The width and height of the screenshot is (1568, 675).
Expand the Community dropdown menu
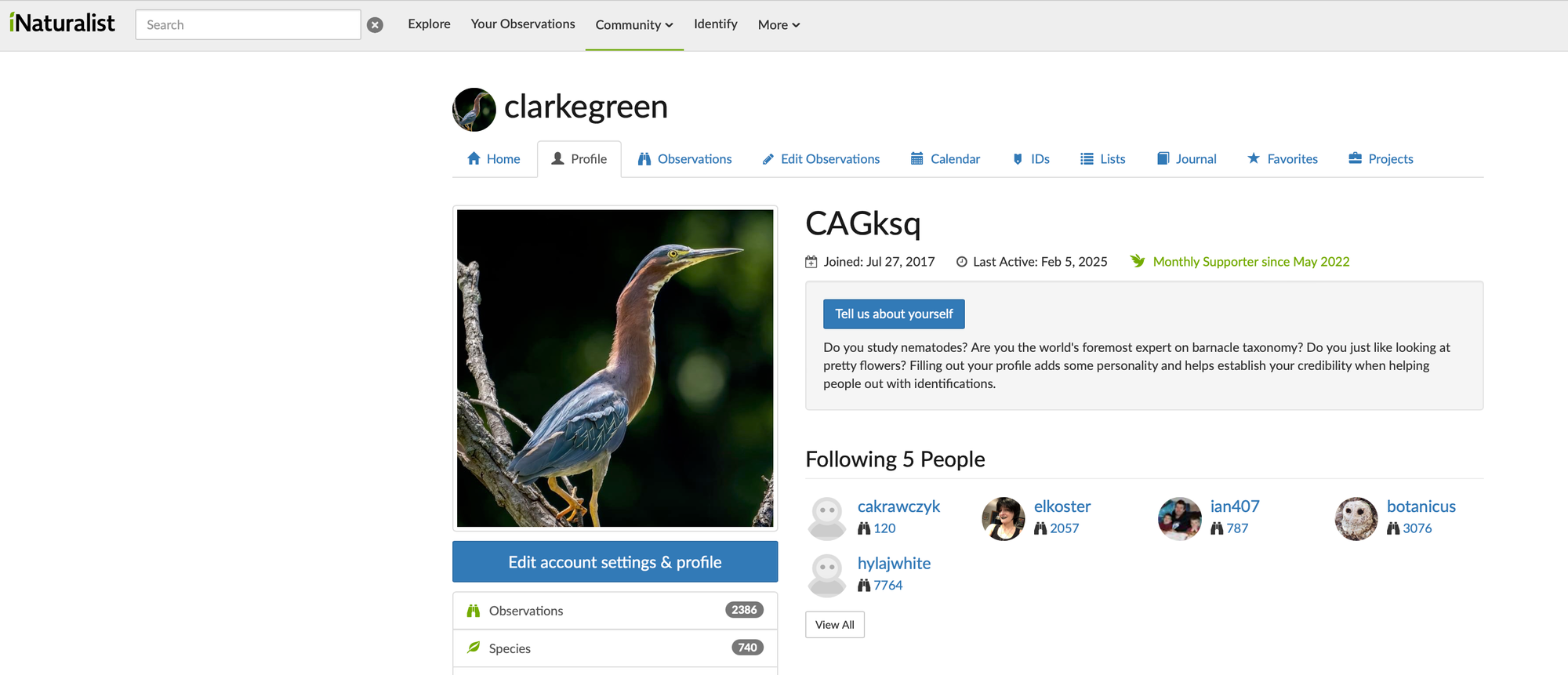[x=634, y=25]
